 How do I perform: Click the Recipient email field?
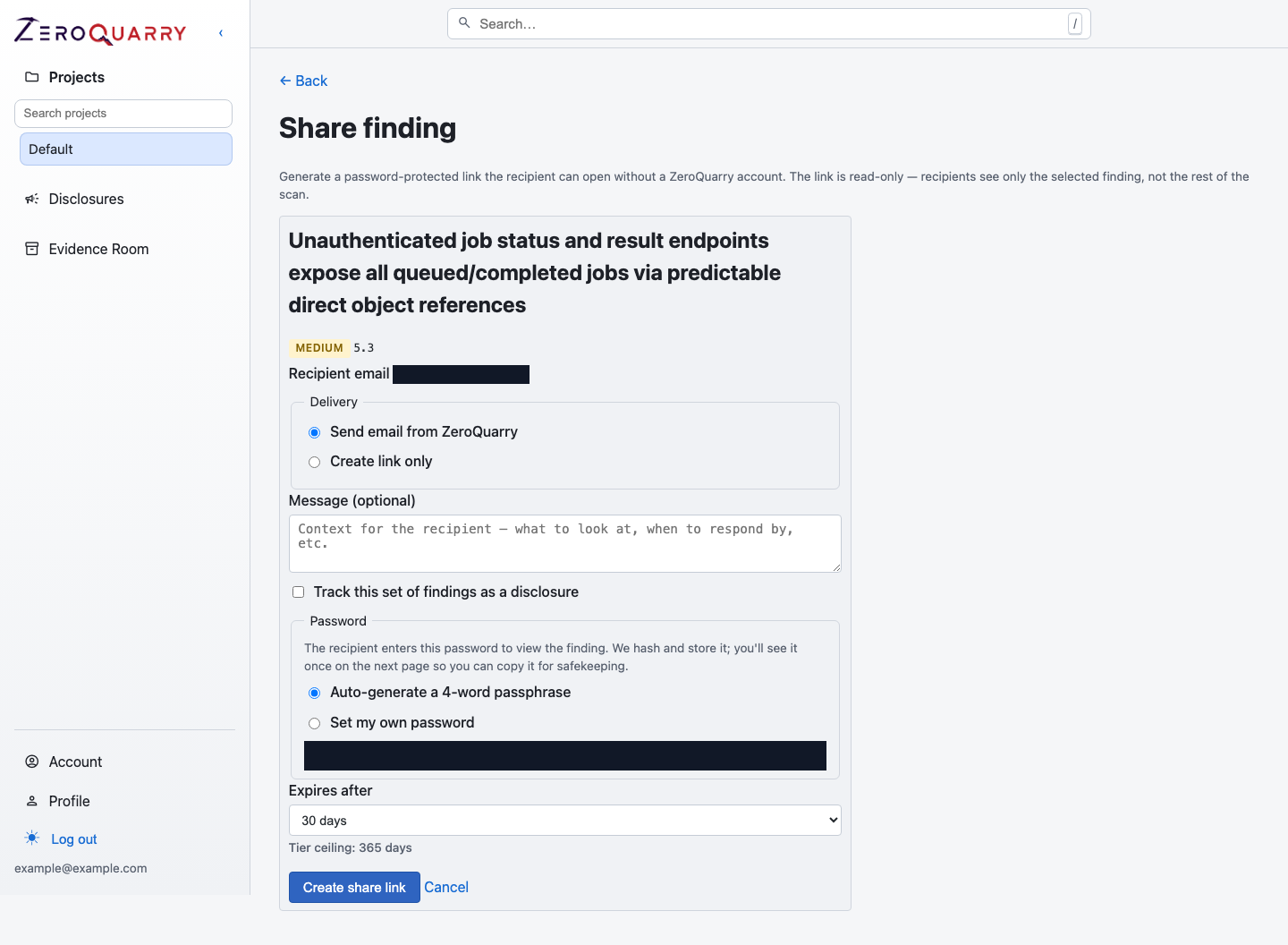point(462,374)
